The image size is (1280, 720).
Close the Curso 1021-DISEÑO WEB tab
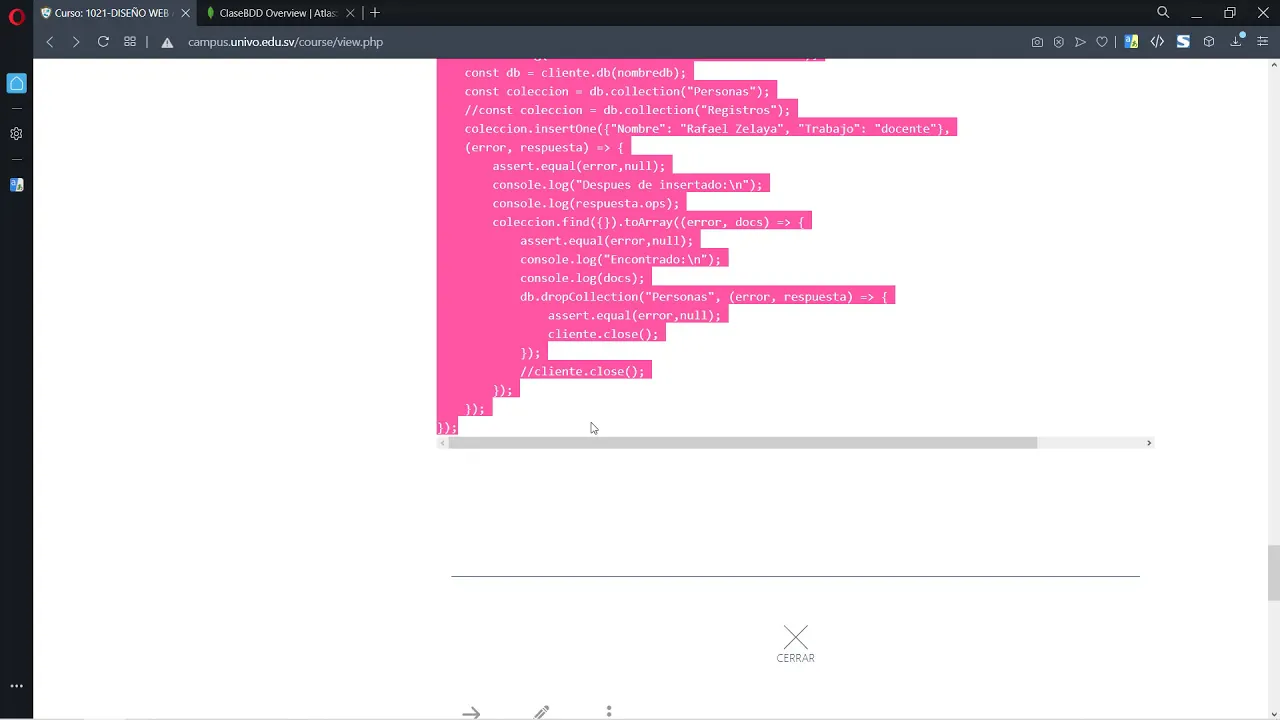(x=185, y=13)
